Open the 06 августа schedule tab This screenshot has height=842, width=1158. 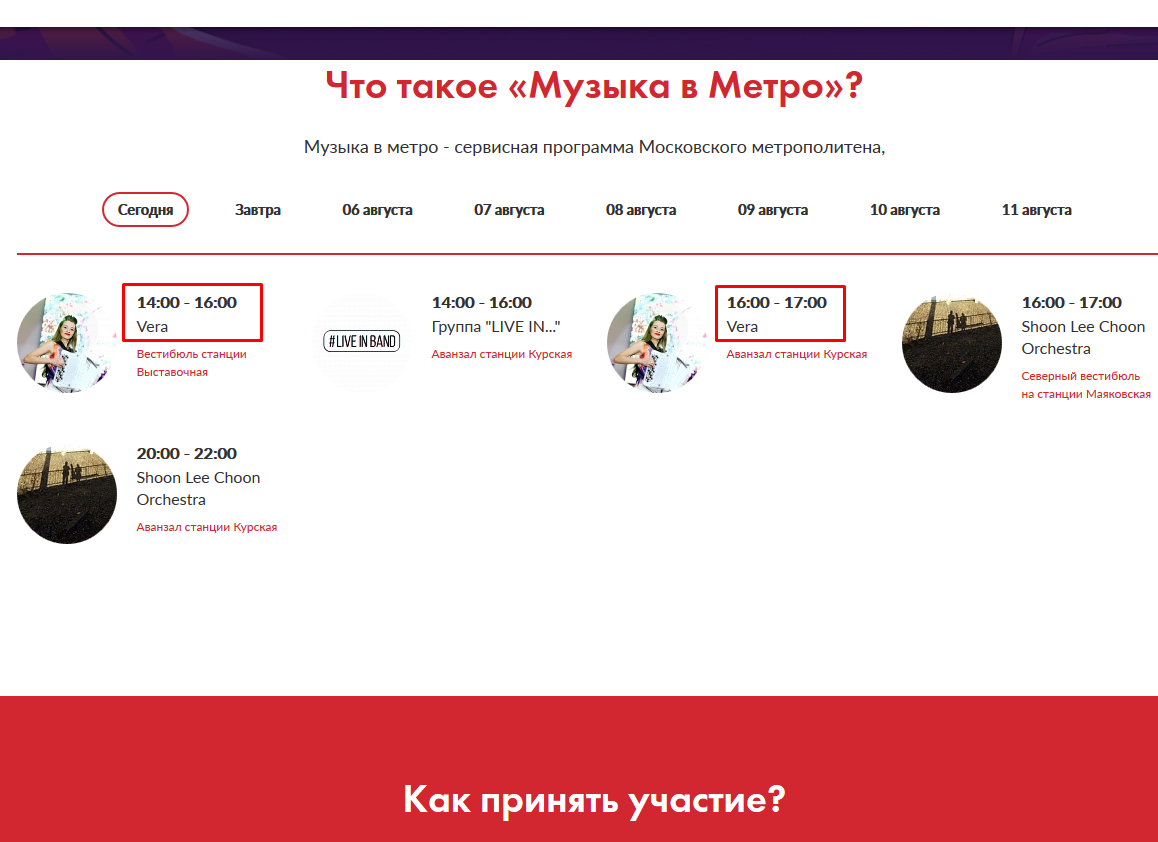pos(377,210)
